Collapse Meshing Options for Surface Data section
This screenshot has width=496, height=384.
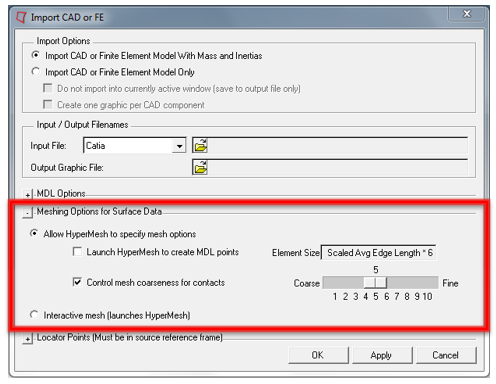(x=28, y=212)
